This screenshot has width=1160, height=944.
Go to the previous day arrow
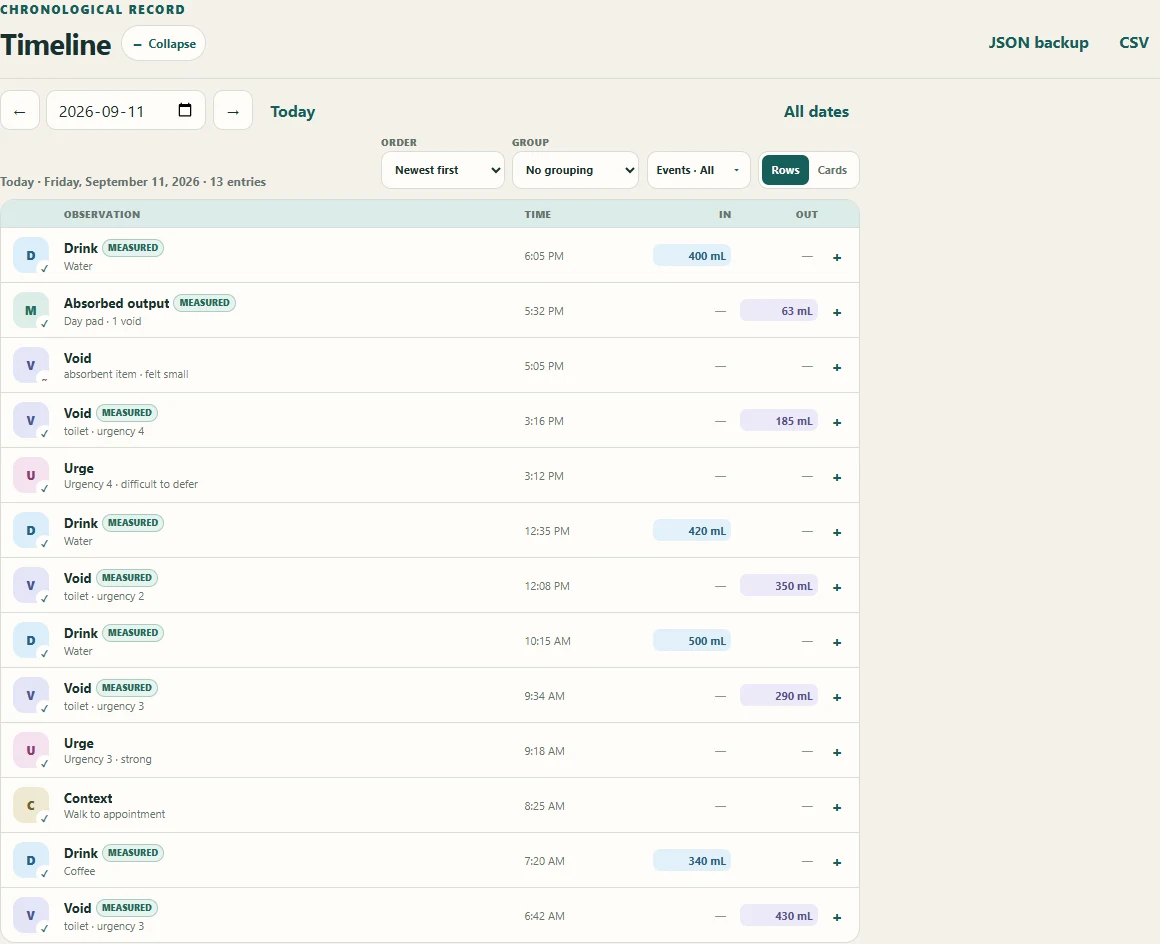20,111
